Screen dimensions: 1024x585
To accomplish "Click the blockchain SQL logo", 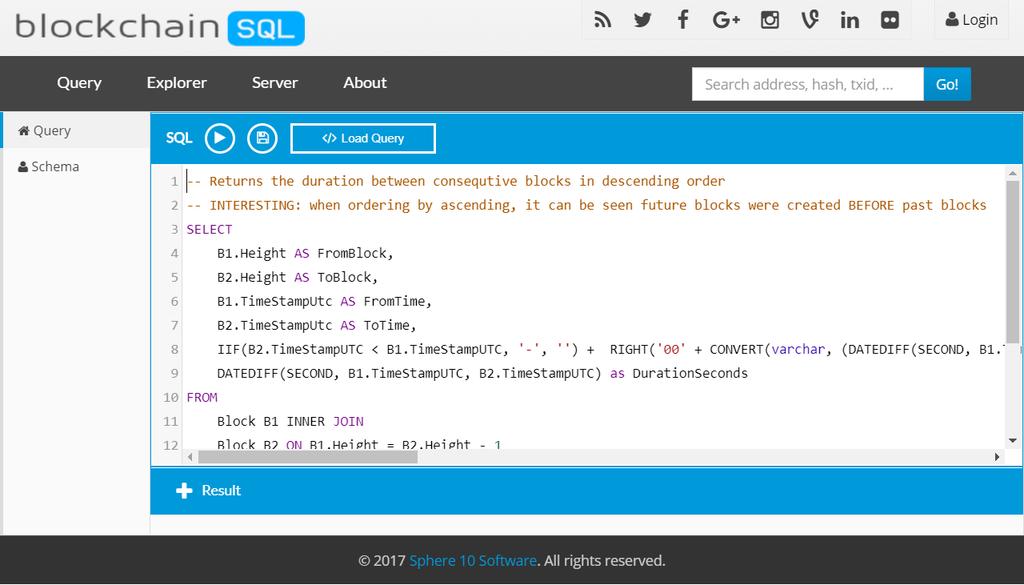I will click(160, 28).
